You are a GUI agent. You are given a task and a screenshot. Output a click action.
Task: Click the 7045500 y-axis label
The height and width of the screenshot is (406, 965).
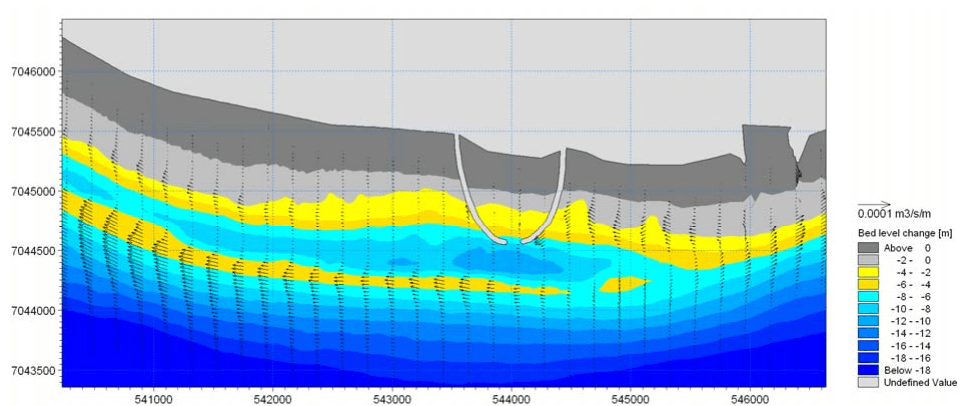[33, 131]
